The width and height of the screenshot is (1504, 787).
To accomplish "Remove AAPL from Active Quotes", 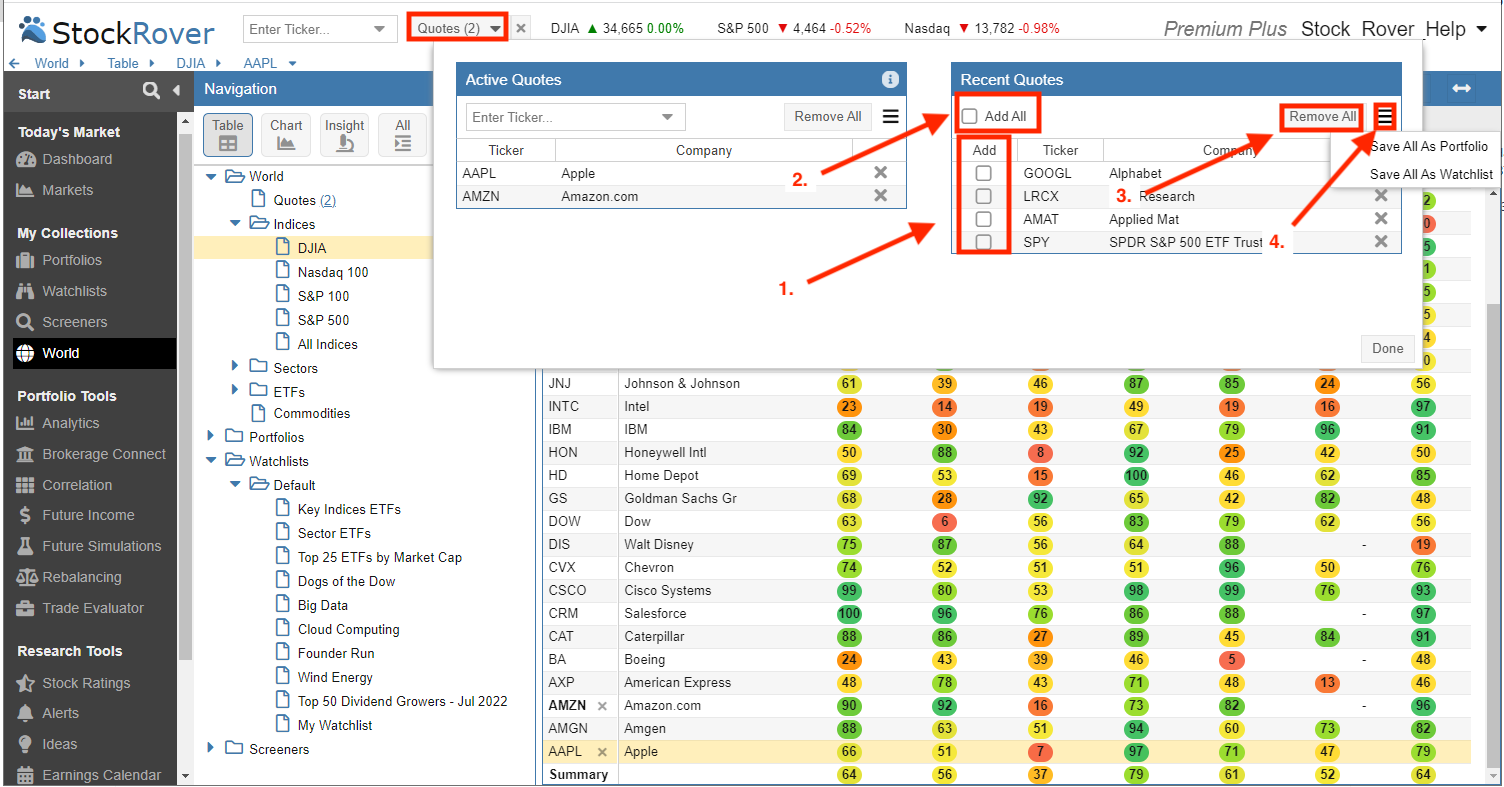I will coord(881,173).
